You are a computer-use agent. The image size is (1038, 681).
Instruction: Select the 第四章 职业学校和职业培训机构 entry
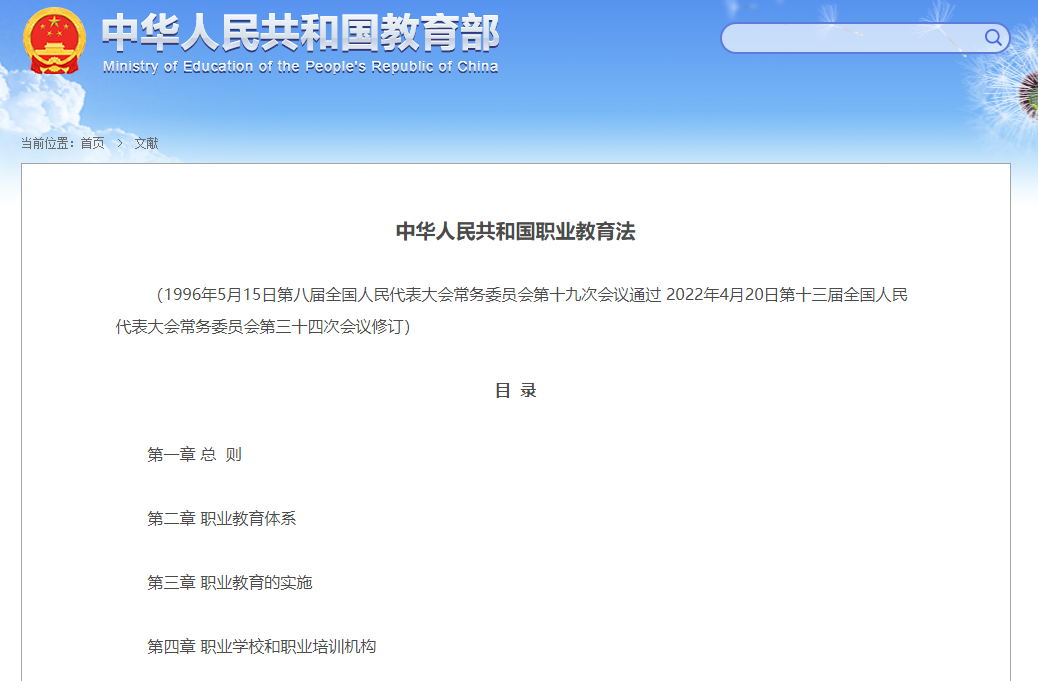[261, 647]
